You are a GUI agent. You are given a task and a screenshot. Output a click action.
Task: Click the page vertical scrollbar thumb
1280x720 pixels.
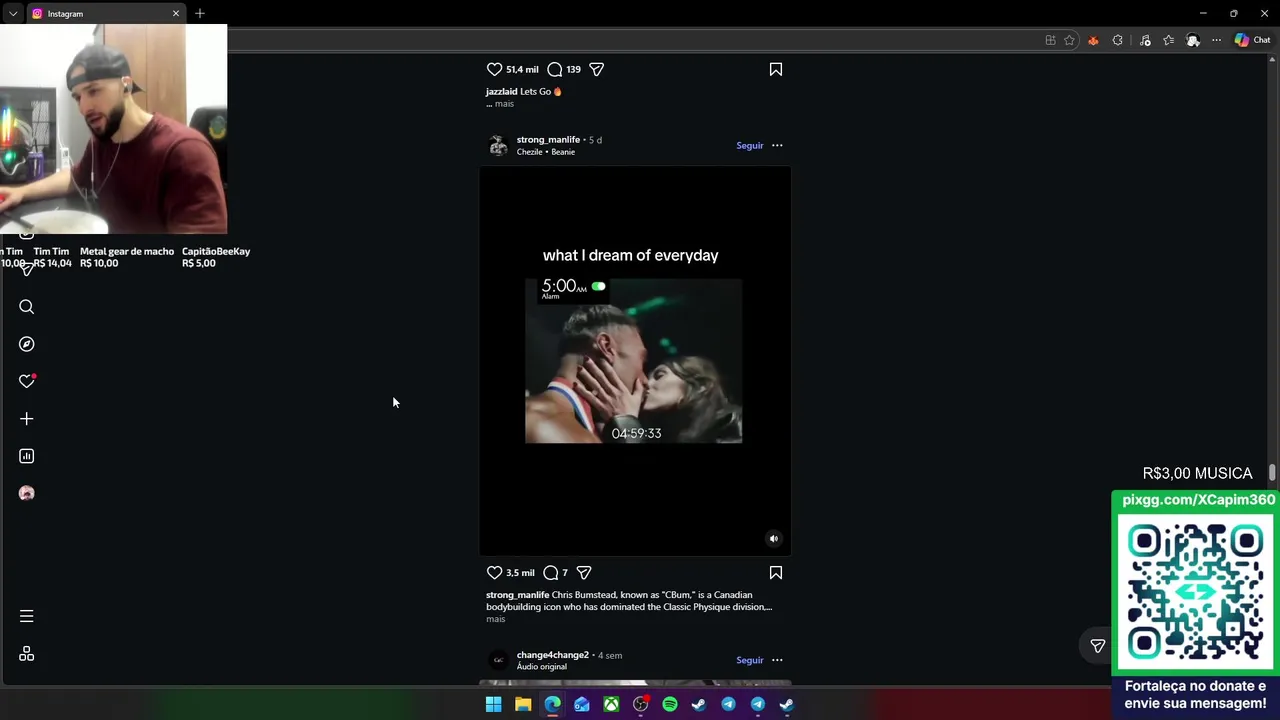tap(1272, 472)
